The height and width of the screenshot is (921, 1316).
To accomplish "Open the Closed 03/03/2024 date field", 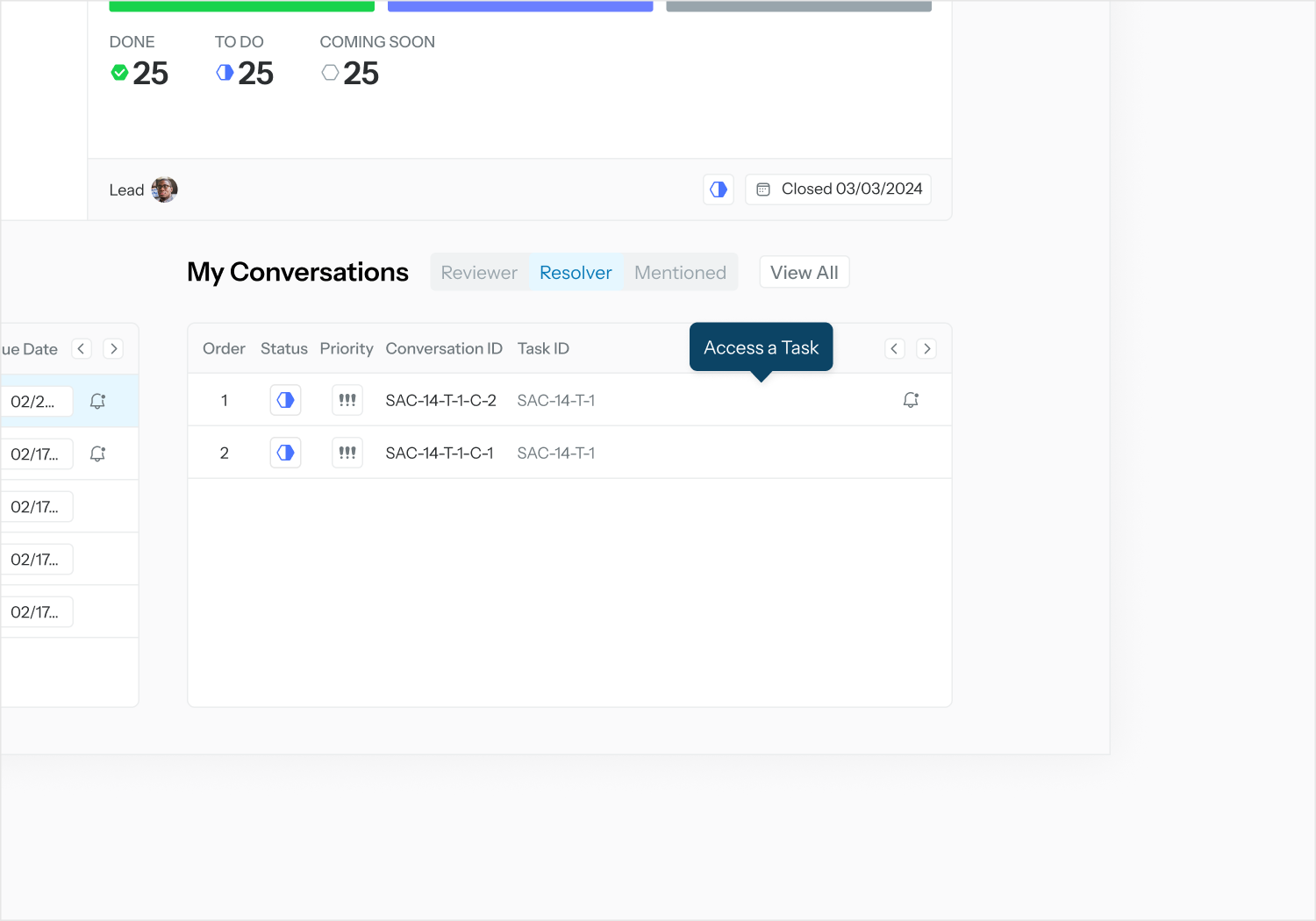I will 838,189.
